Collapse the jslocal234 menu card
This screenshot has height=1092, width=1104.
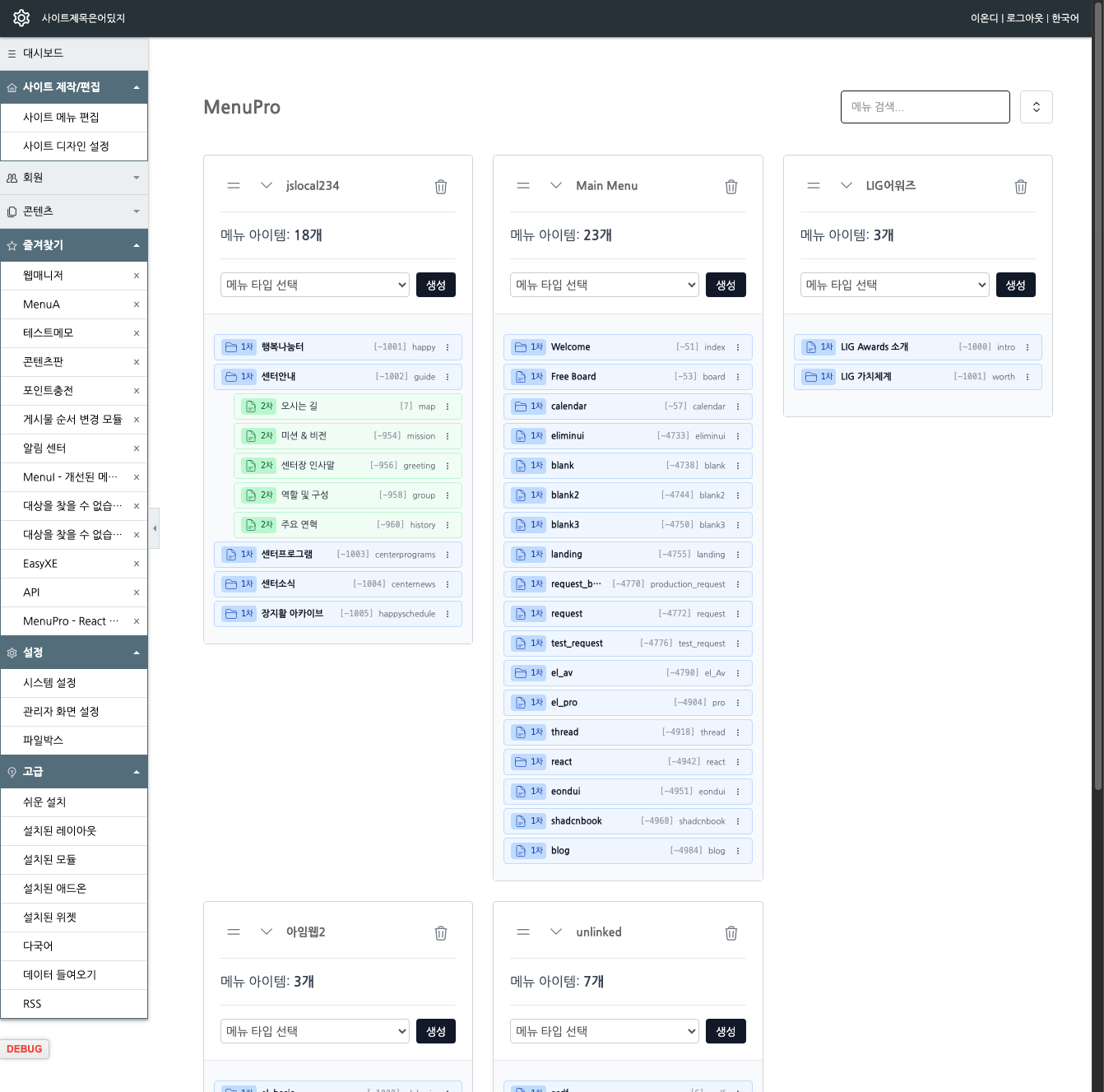pos(267,186)
